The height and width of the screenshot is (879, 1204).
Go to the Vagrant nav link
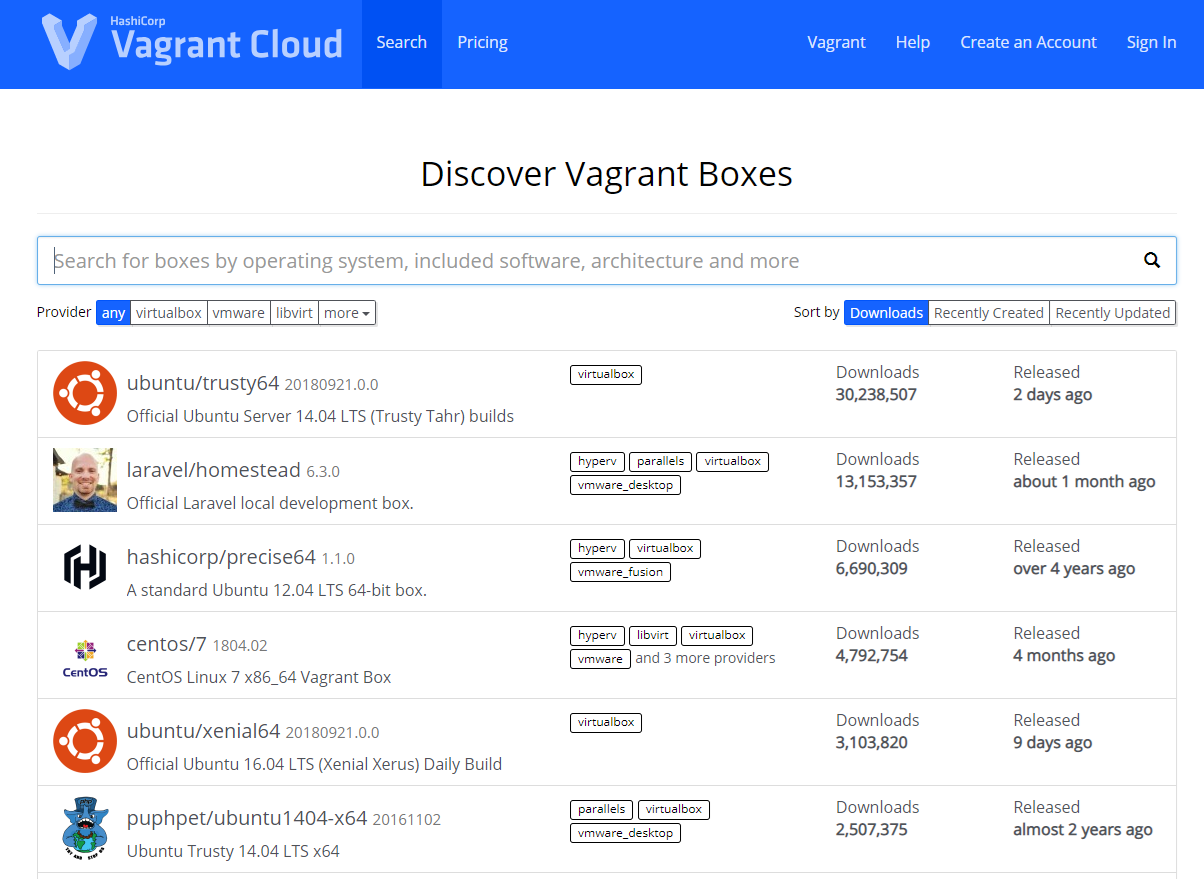click(836, 43)
